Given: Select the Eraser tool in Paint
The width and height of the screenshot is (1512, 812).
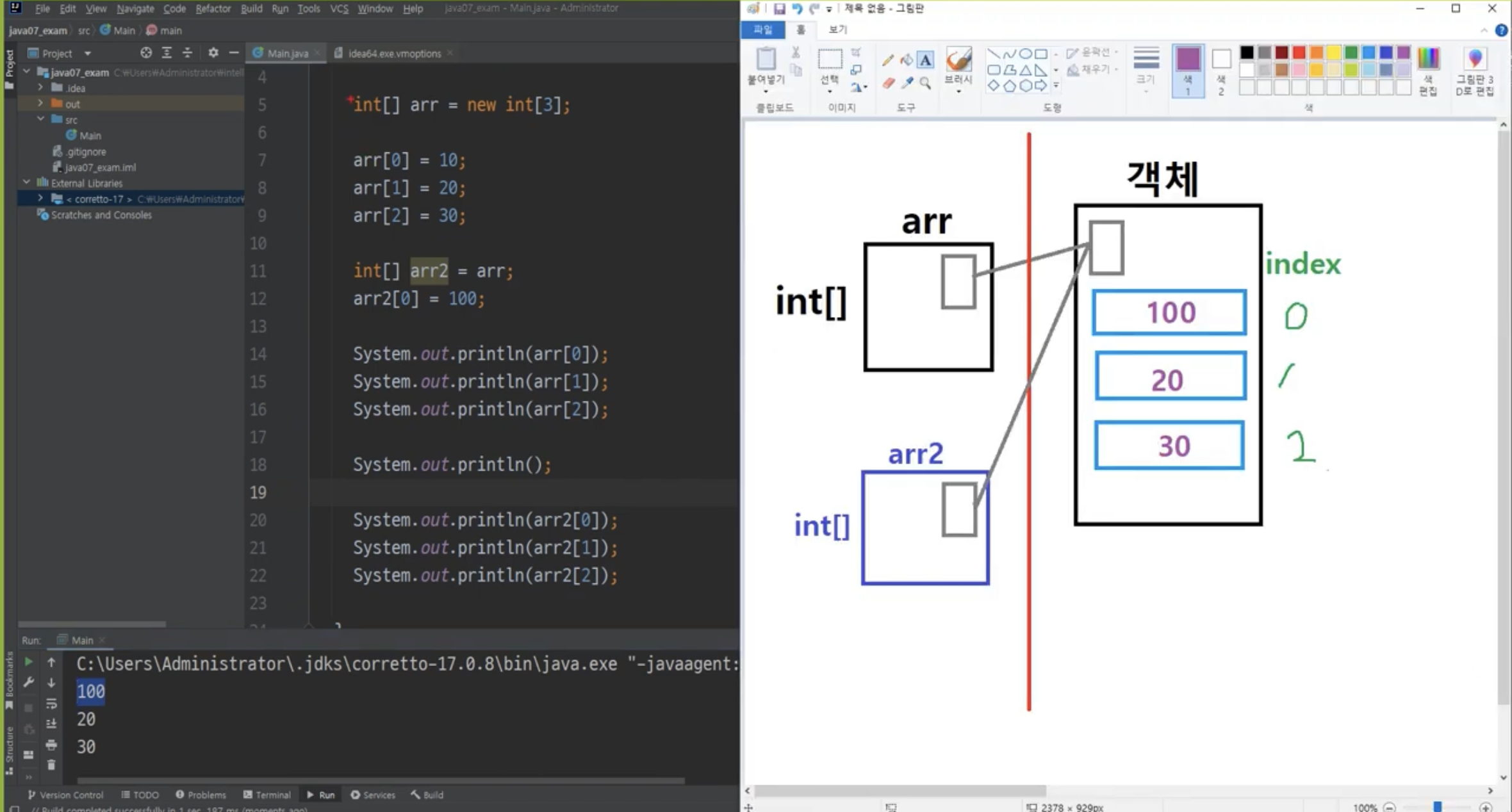Looking at the screenshot, I should 888,83.
